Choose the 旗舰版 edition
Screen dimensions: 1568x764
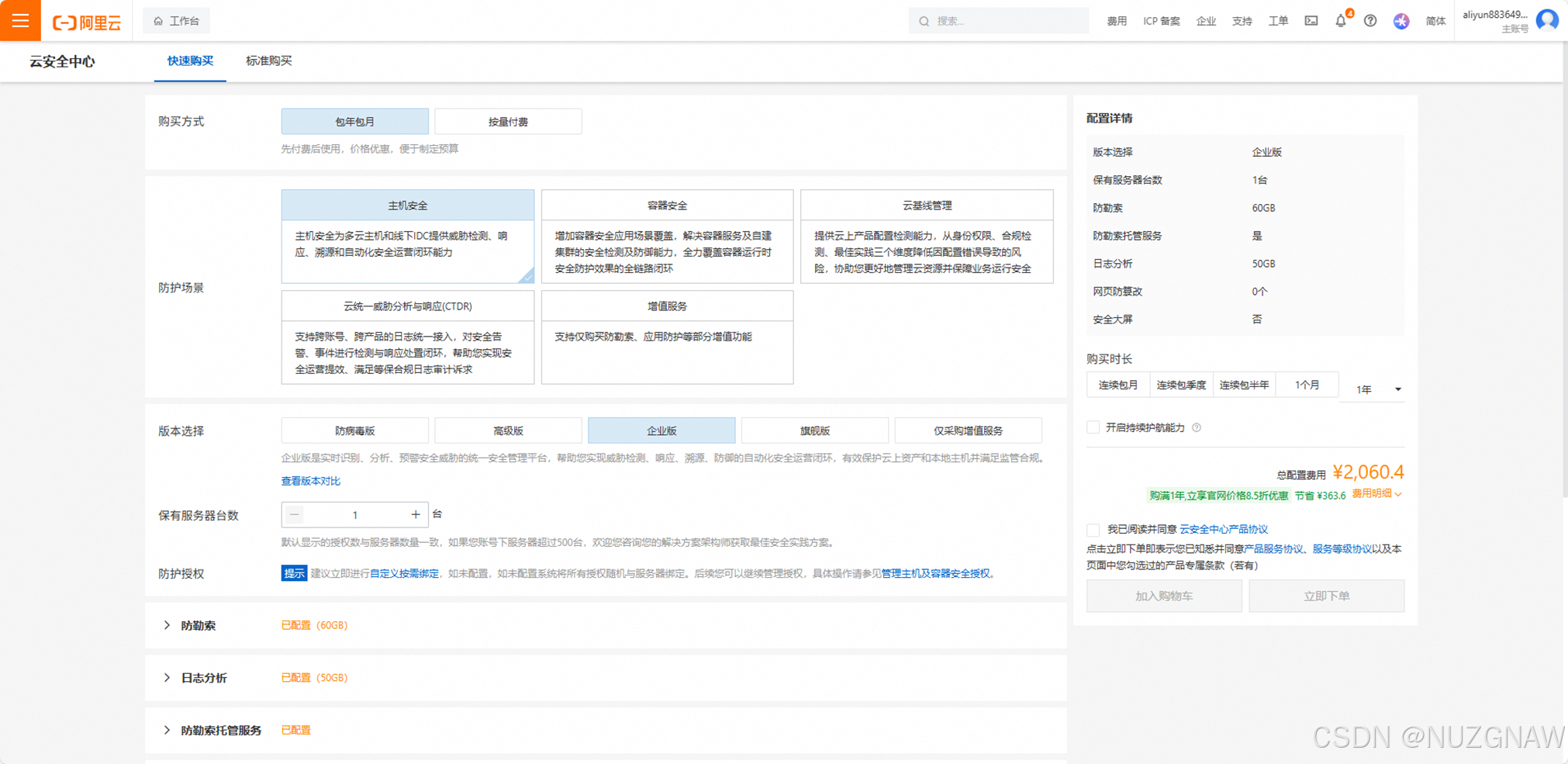[x=814, y=430]
